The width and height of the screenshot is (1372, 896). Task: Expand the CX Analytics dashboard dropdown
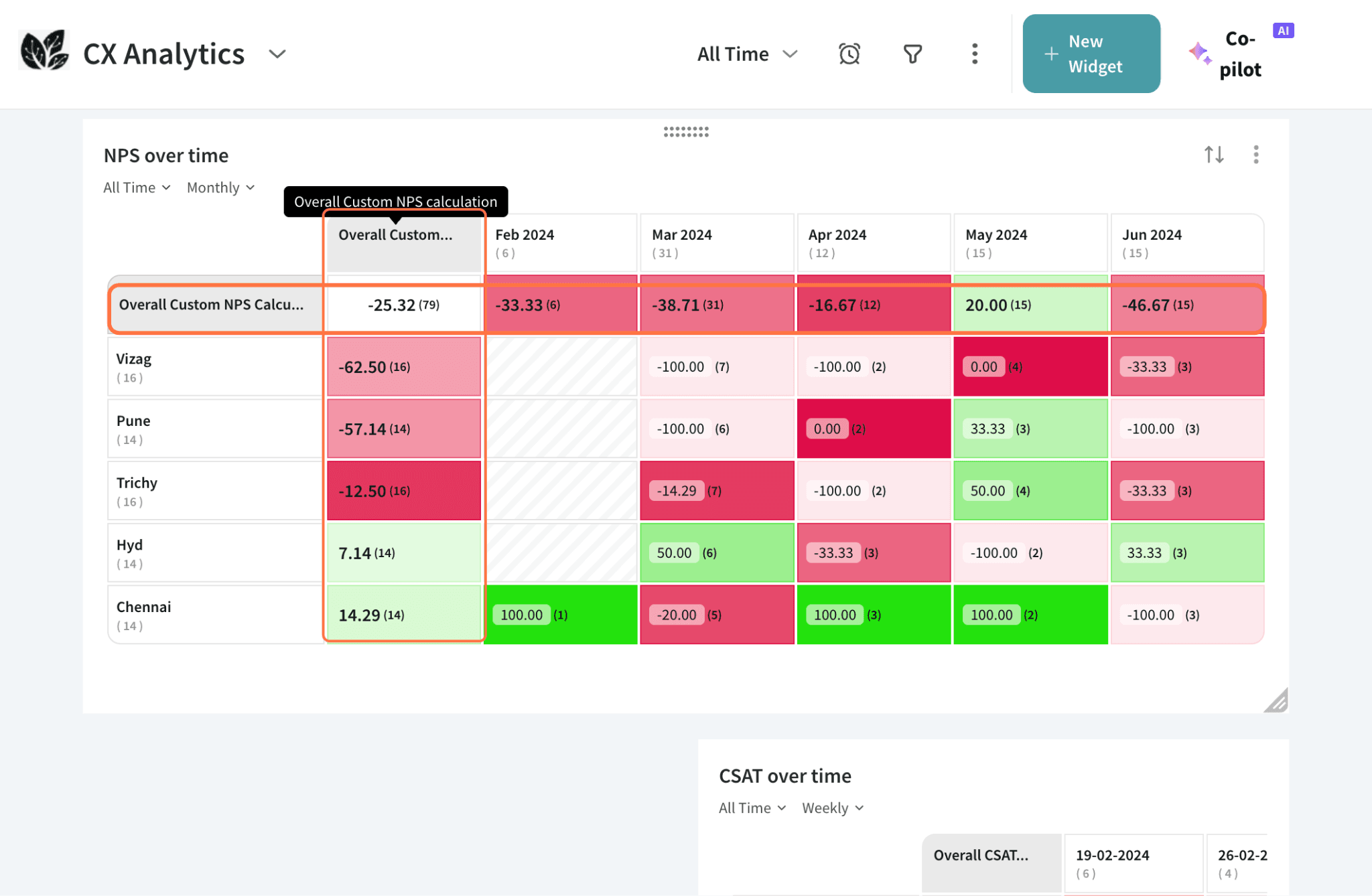point(277,54)
